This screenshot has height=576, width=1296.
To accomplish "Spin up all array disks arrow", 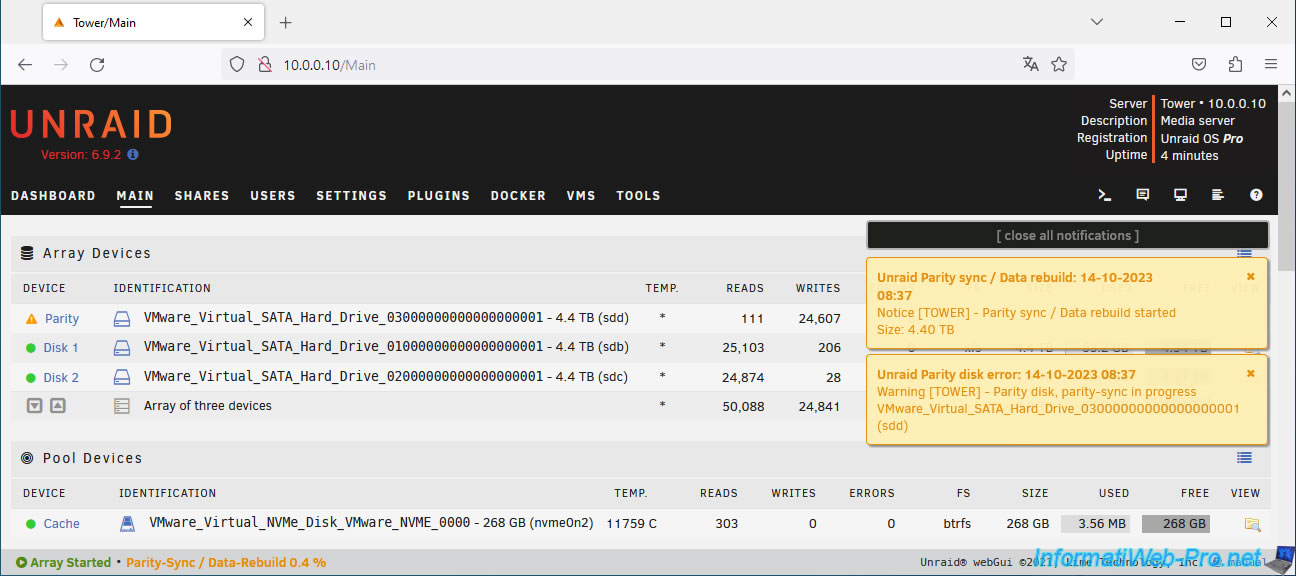I will tap(57, 406).
